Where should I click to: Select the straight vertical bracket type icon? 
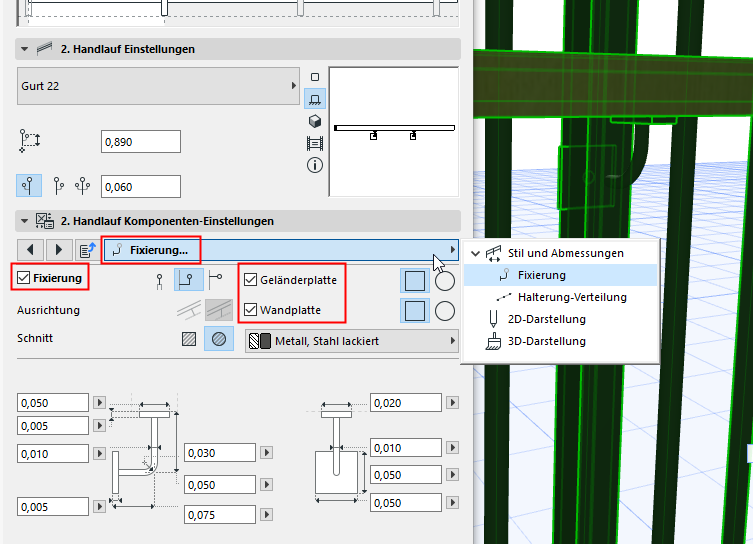pos(159,281)
